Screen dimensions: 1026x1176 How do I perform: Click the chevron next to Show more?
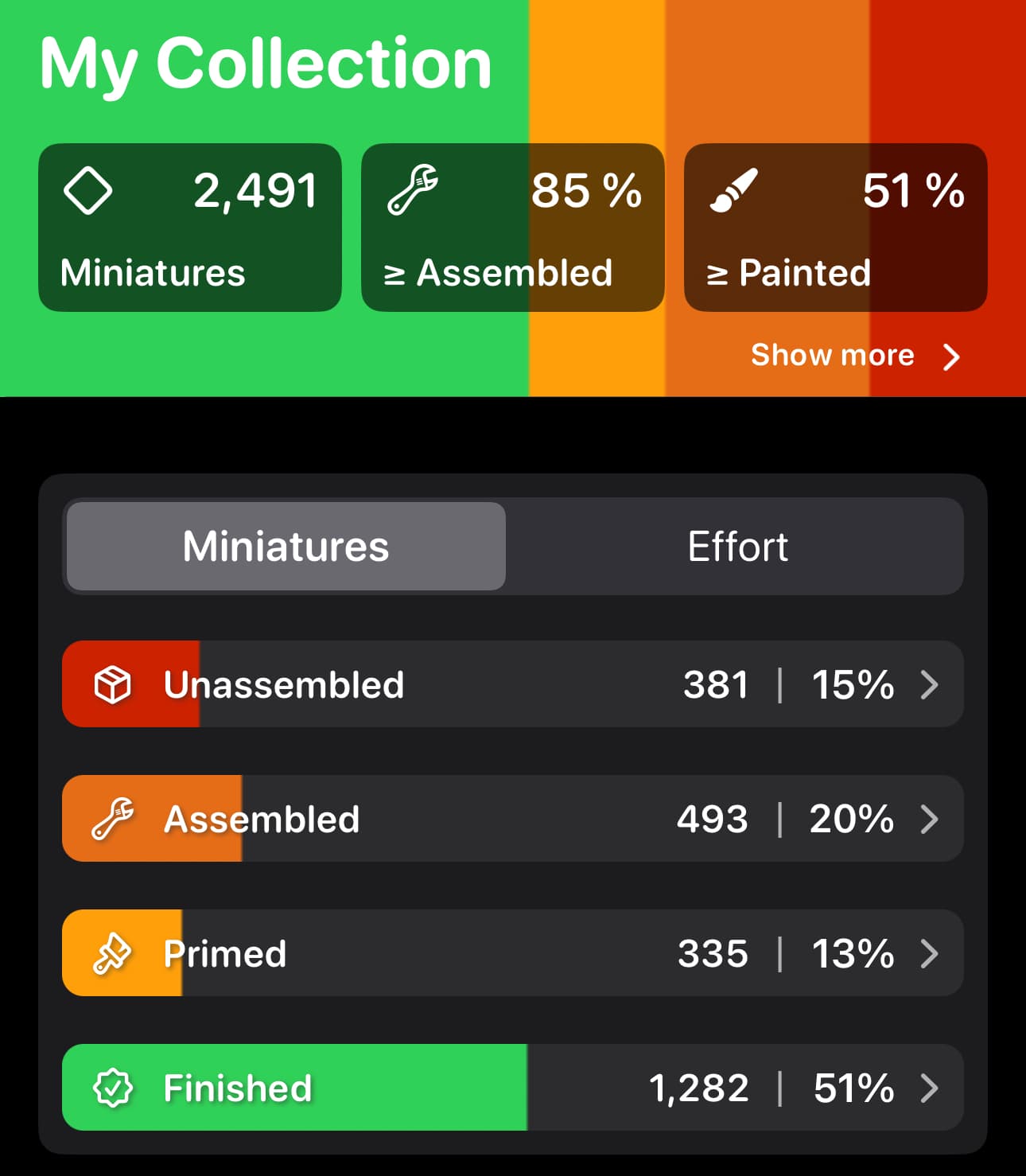tap(951, 357)
